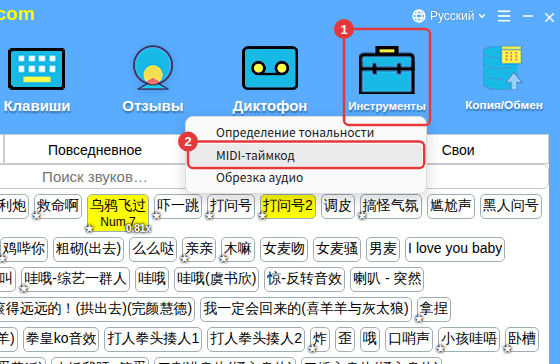Play the 尴尬声 sound

(x=451, y=206)
